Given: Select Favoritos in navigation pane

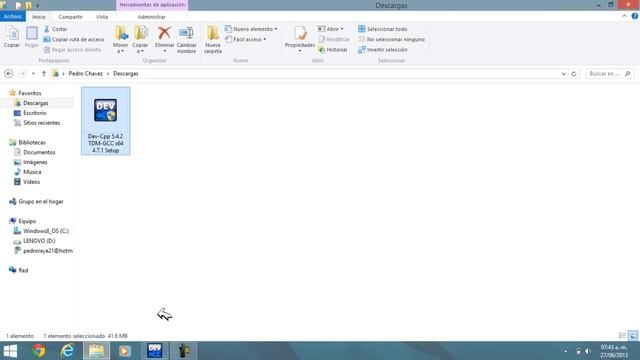Looking at the screenshot, I should click(x=29, y=93).
